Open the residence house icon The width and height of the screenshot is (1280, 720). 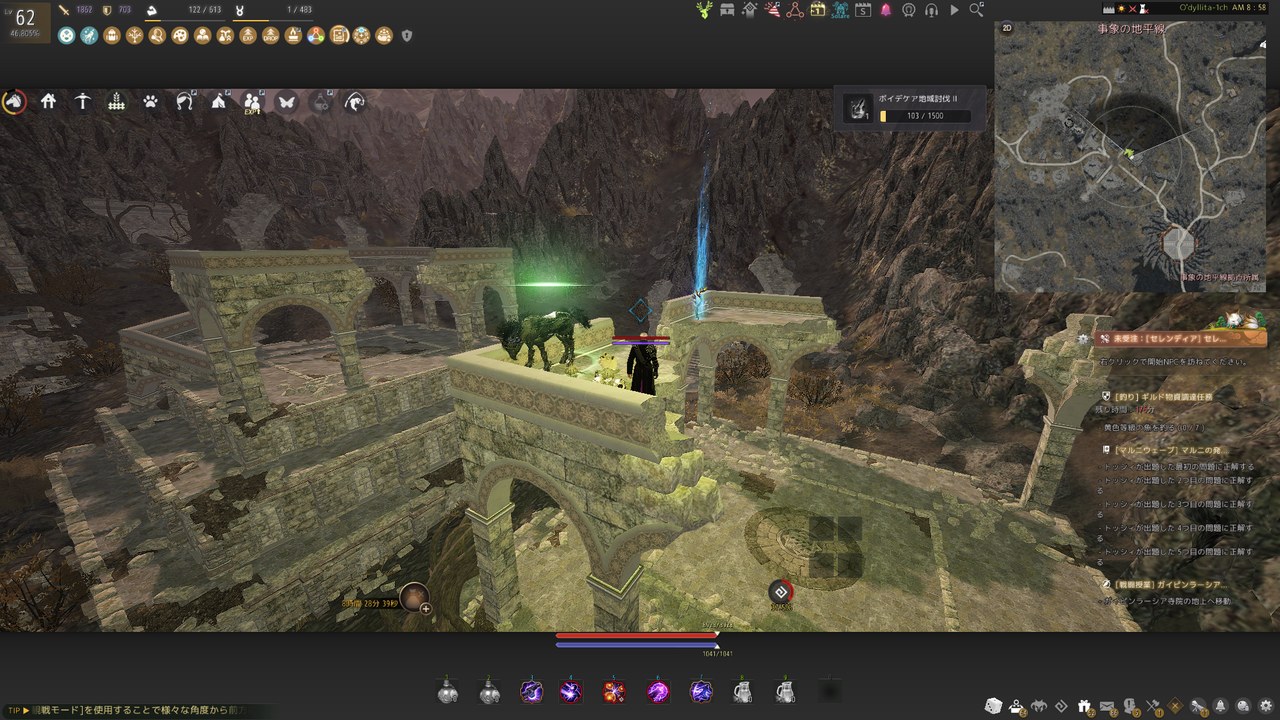click(49, 101)
